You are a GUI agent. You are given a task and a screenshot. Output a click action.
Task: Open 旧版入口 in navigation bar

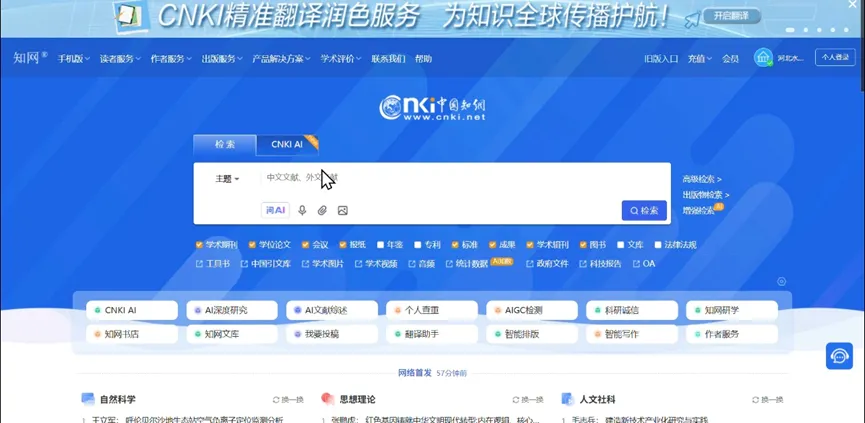pyautogui.click(x=661, y=58)
